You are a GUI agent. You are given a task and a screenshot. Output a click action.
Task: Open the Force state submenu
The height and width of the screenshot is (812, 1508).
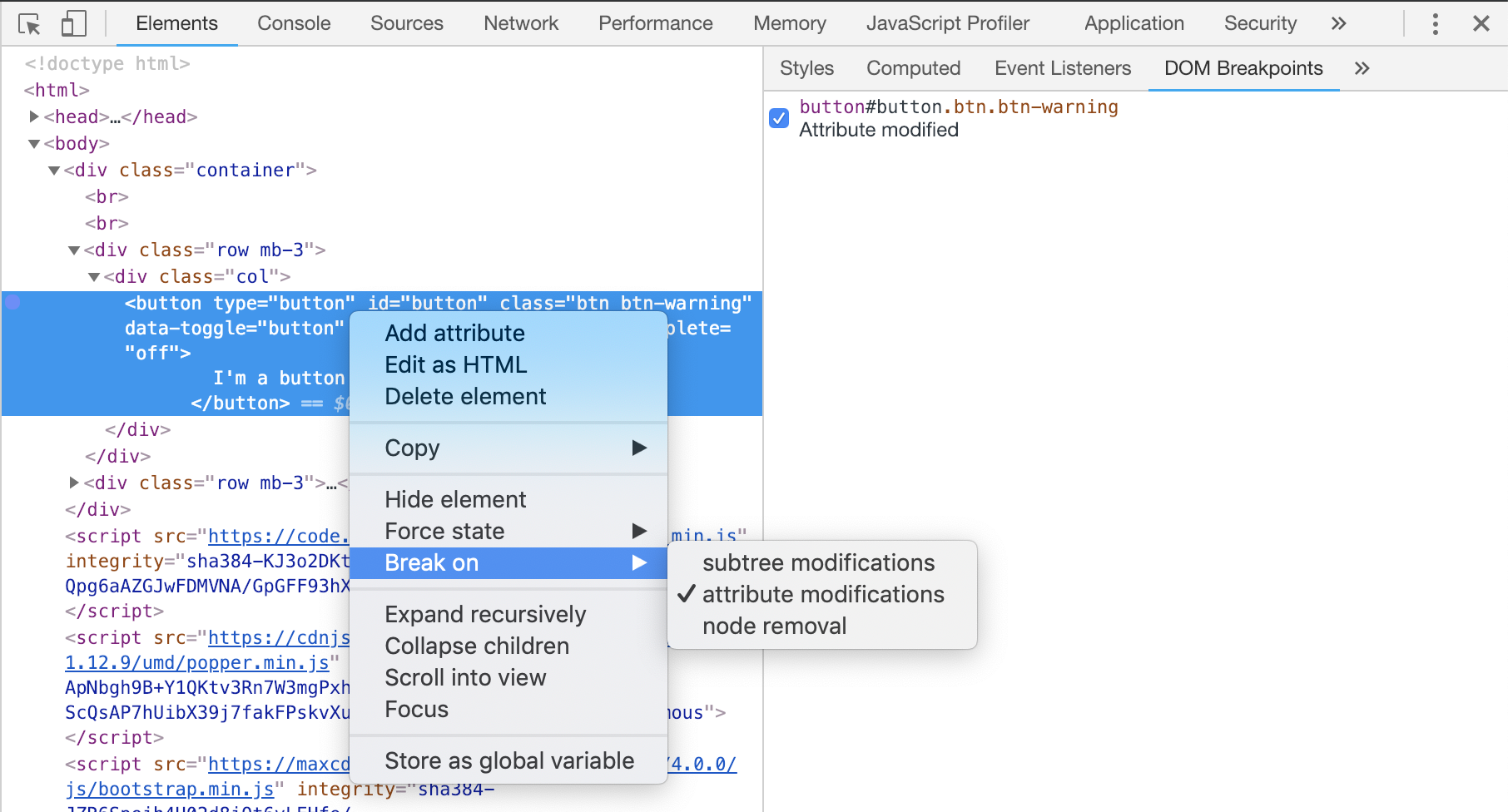508,531
